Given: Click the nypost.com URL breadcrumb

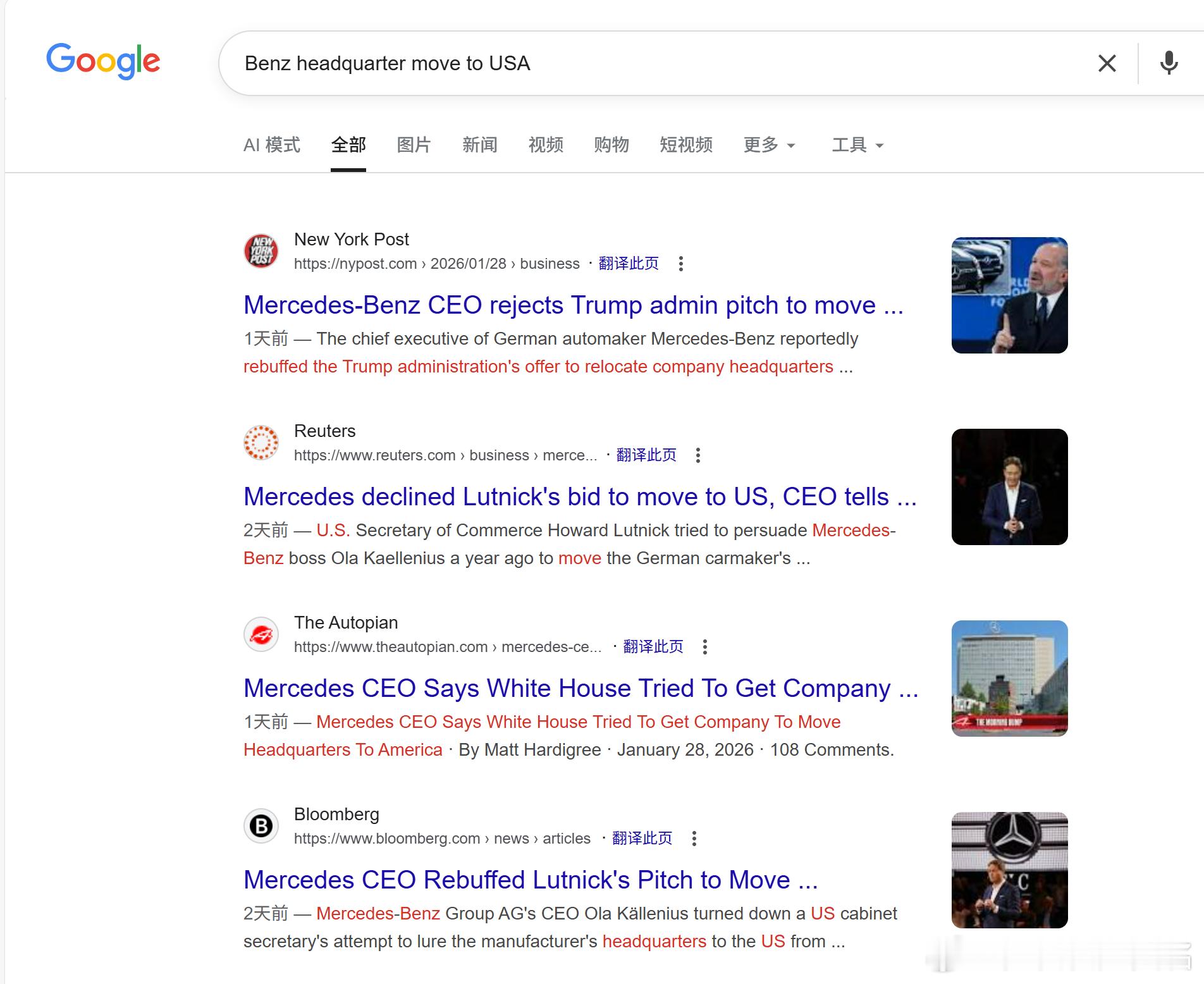Looking at the screenshot, I should click(437, 264).
